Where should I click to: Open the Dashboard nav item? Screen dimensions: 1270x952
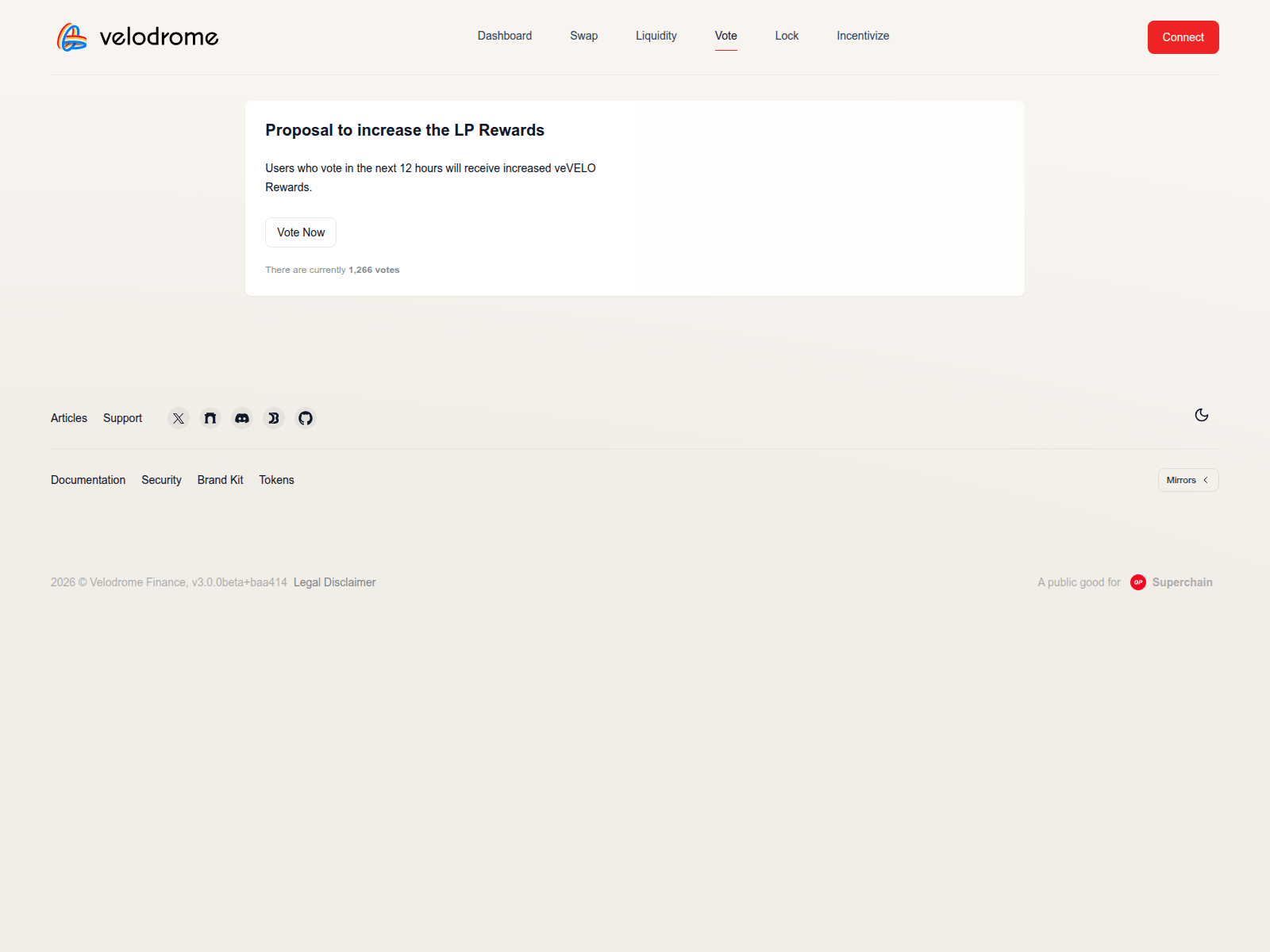504,36
